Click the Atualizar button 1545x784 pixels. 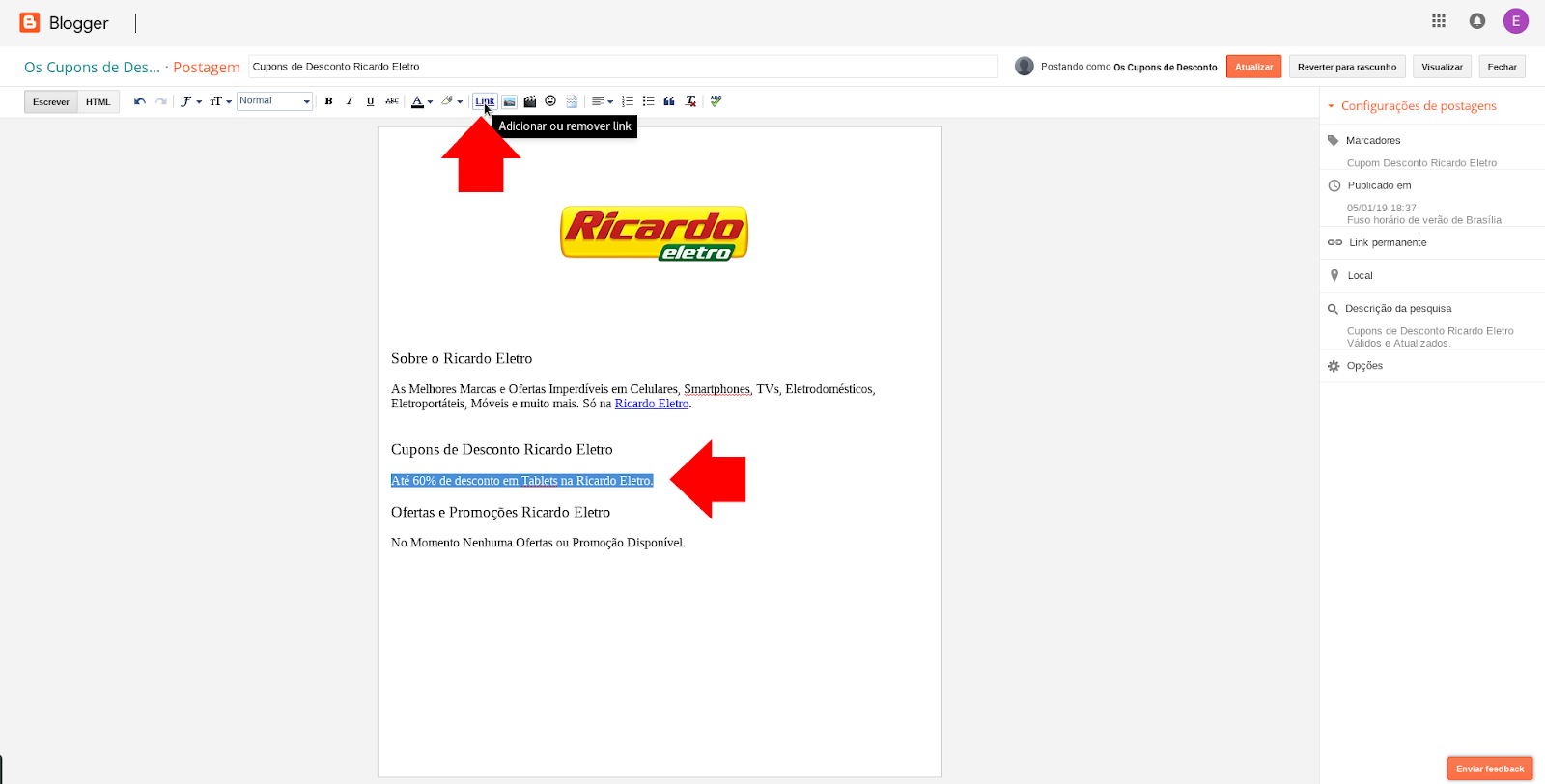(x=1254, y=67)
